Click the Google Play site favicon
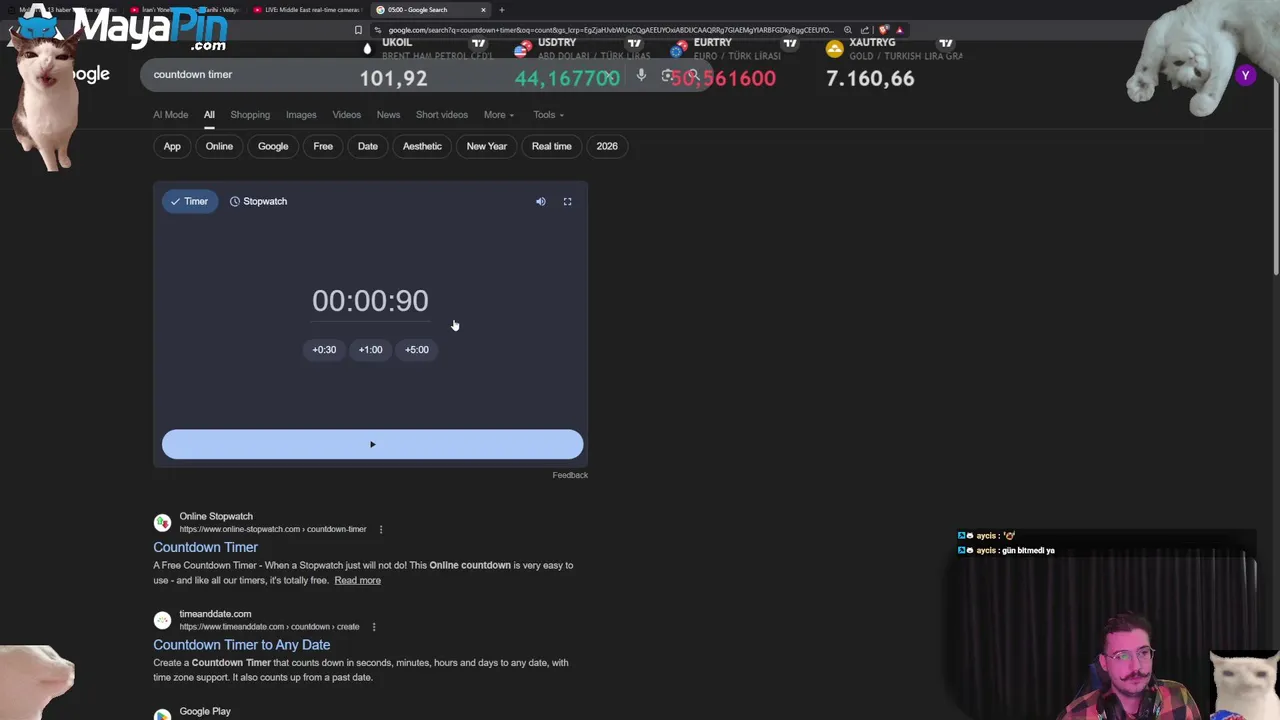Screen dimensions: 1280x720 (x=162, y=715)
